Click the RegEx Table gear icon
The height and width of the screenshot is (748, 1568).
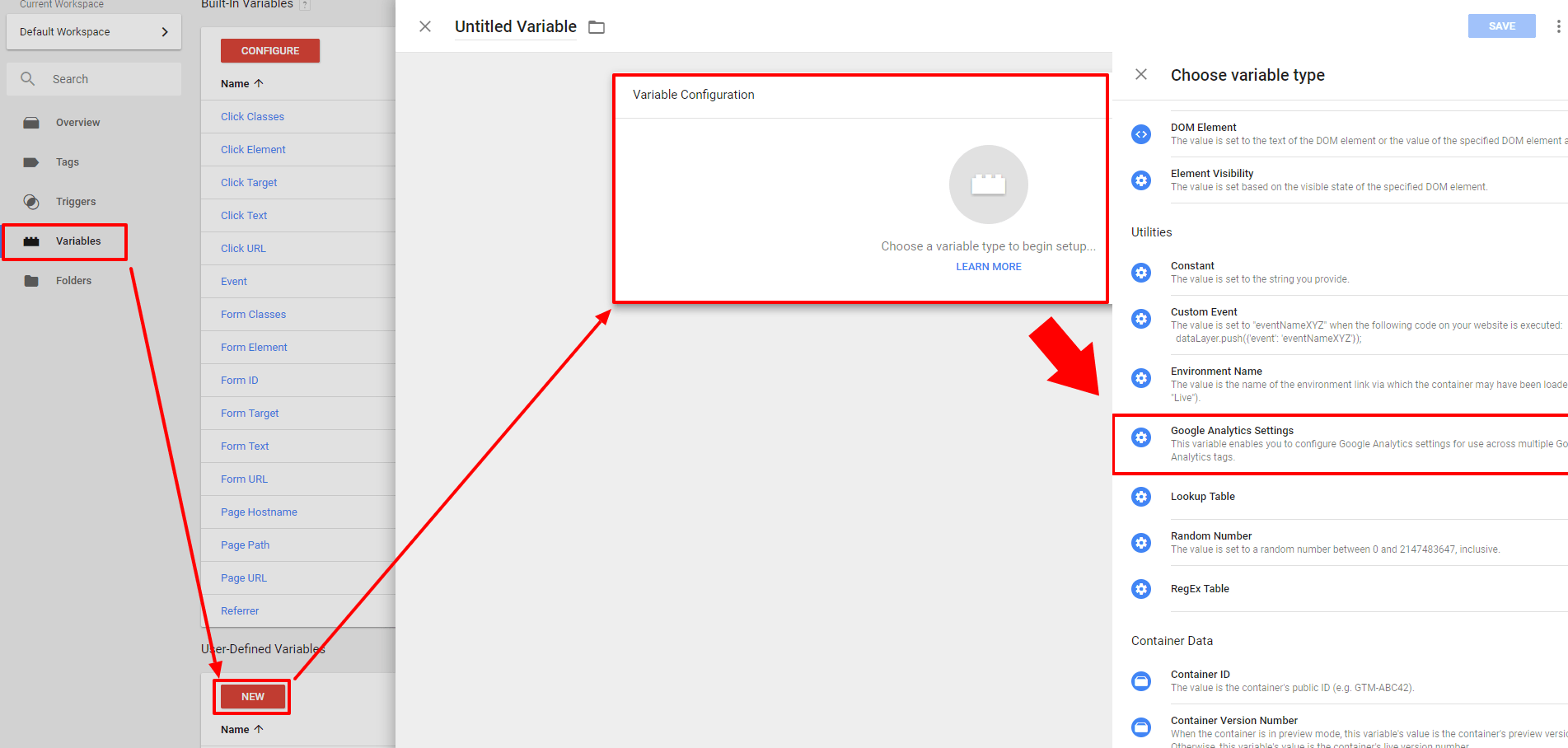(1141, 589)
